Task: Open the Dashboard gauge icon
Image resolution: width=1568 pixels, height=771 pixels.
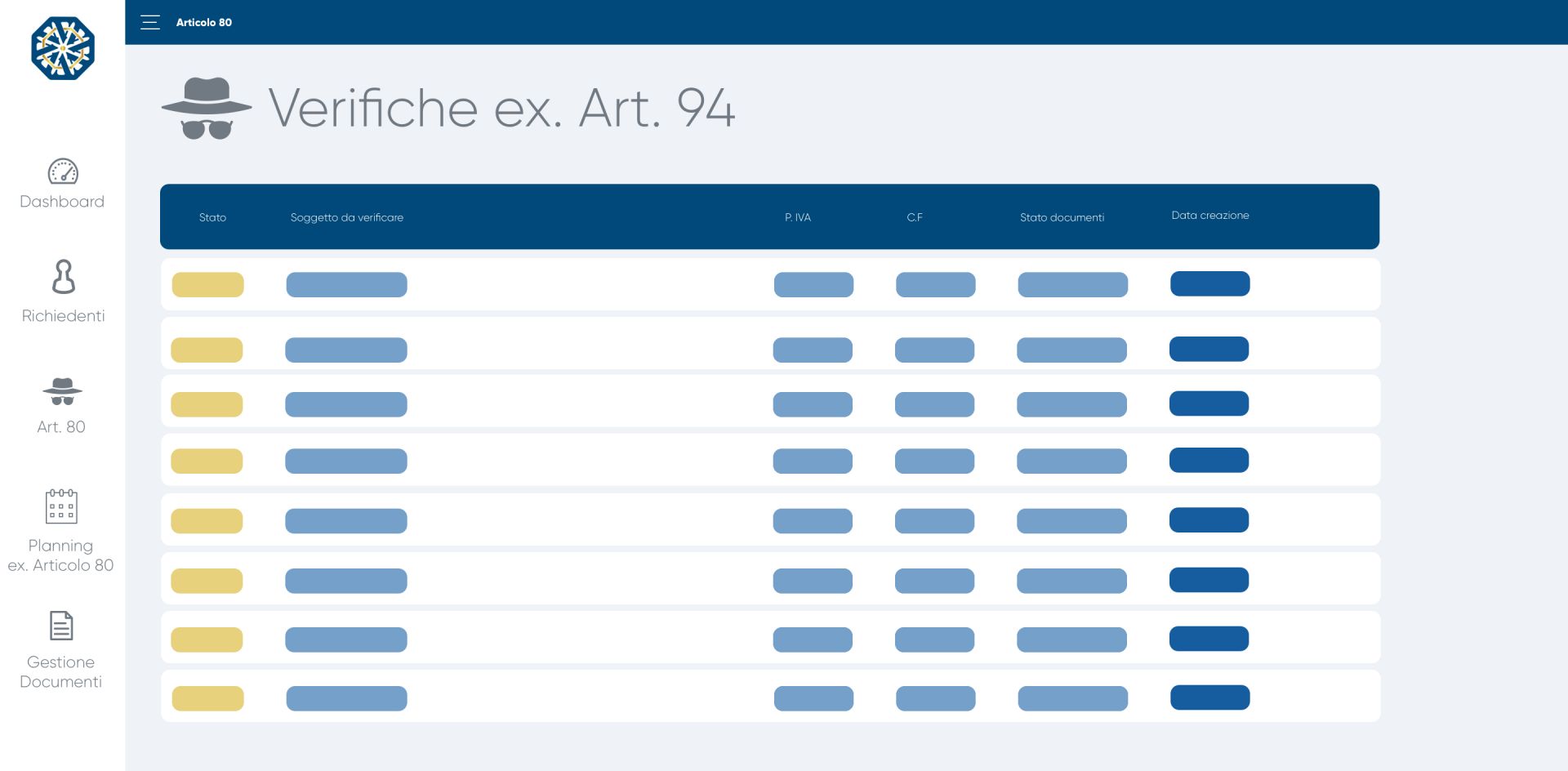Action: tap(63, 172)
